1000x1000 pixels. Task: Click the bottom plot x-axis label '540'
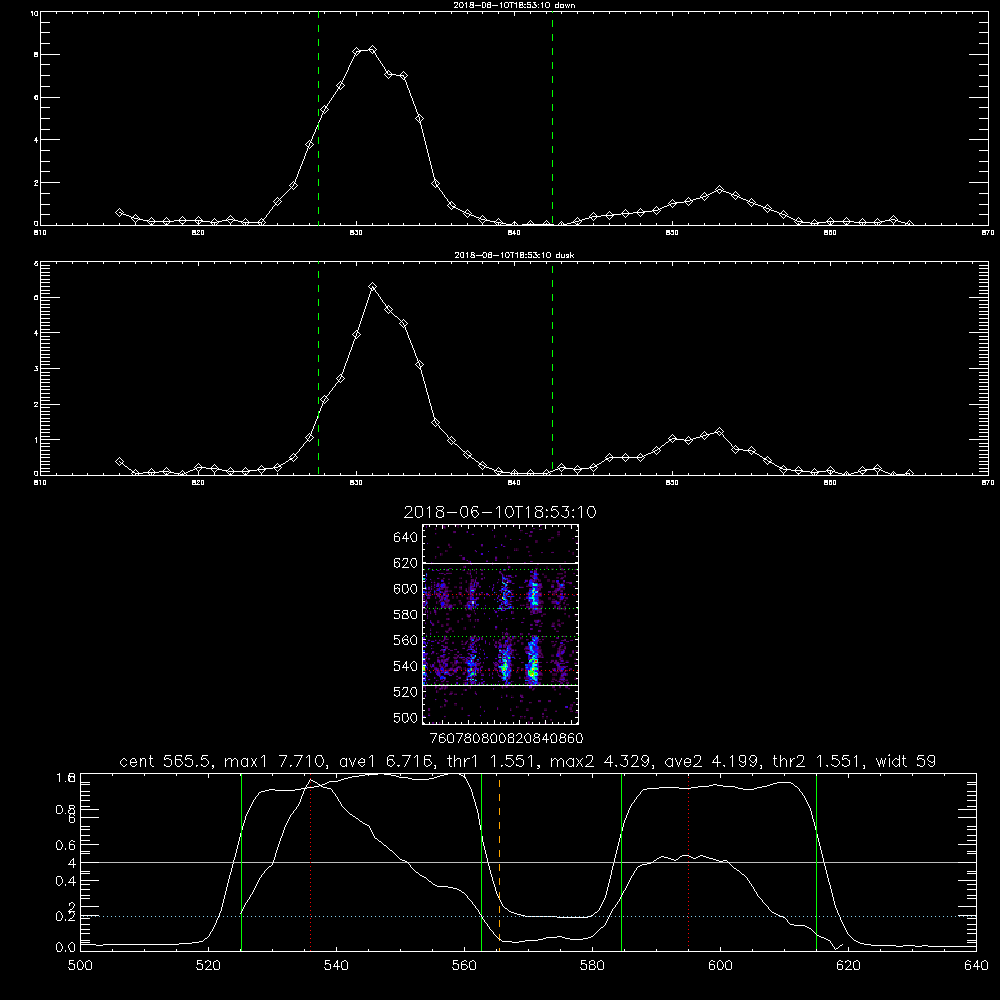click(x=336, y=966)
